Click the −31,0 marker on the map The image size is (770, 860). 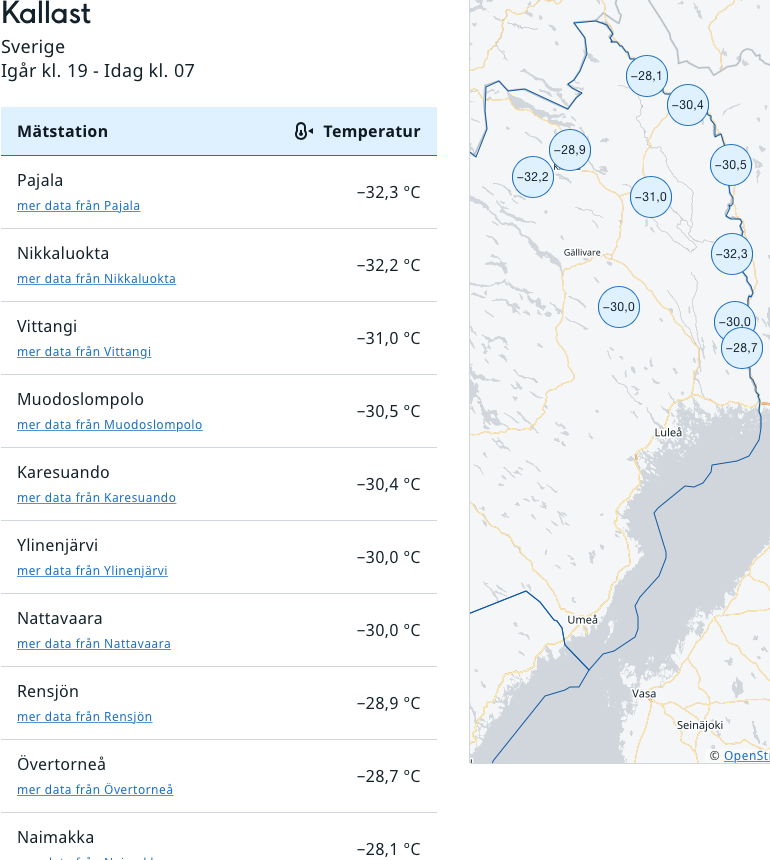pos(650,197)
